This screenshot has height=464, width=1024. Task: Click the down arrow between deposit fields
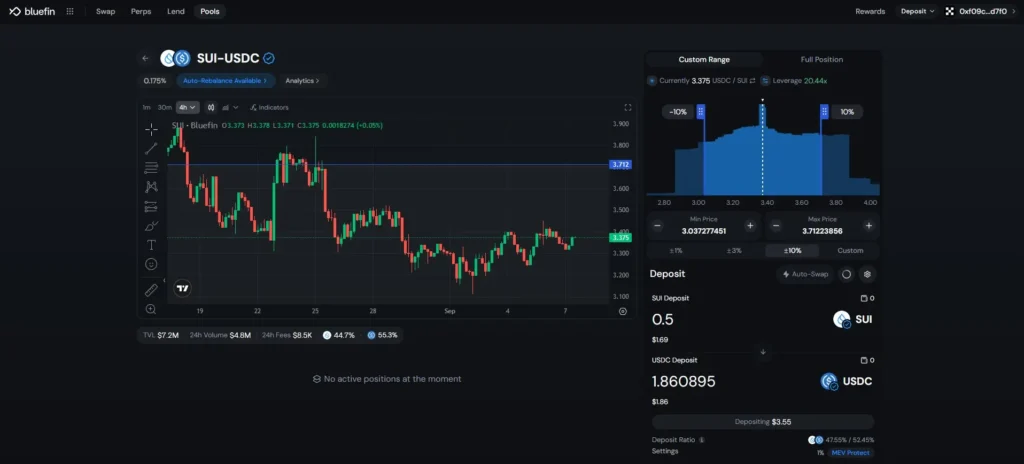point(763,352)
